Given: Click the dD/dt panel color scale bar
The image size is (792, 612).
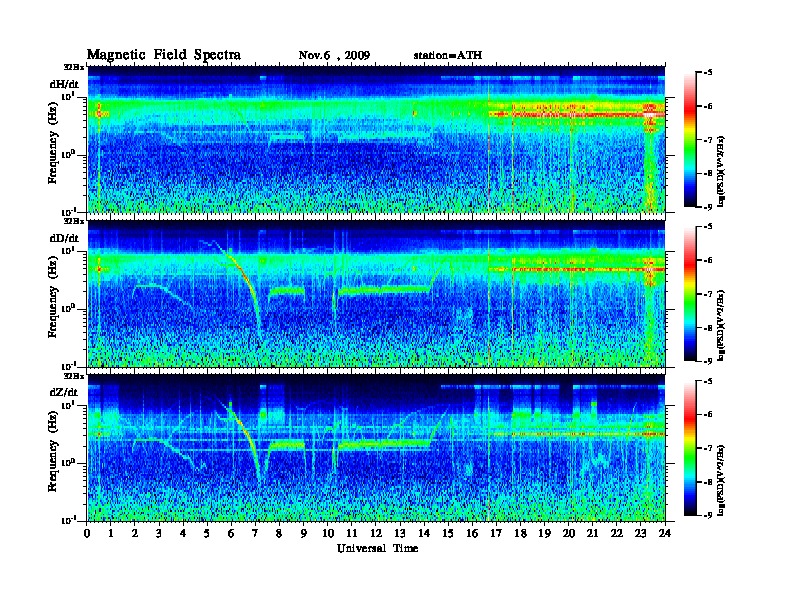Looking at the screenshot, I should coord(690,294).
